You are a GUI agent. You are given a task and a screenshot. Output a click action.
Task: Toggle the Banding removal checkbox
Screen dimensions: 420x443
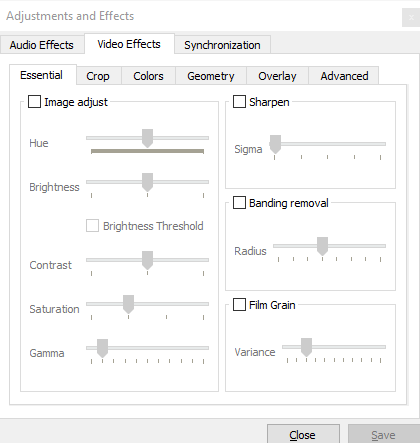pos(239,203)
